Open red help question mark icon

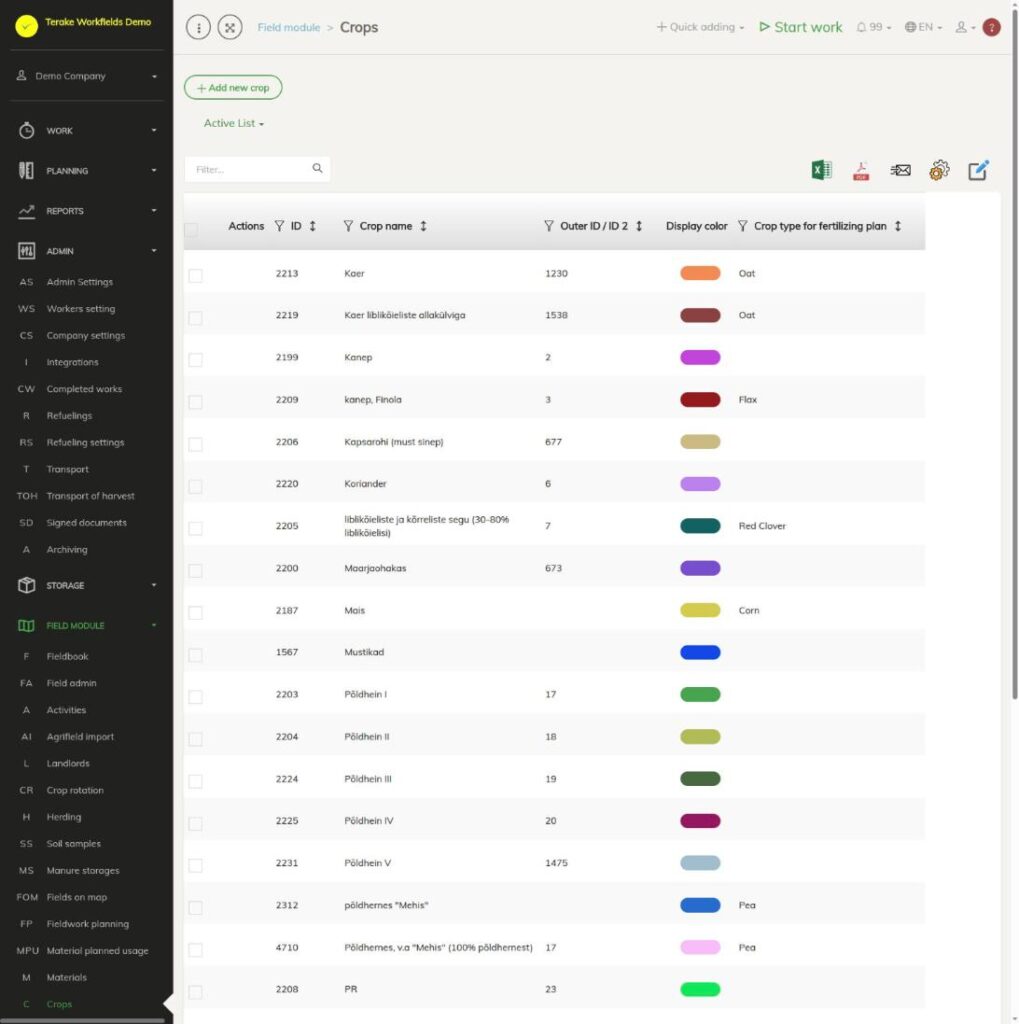(991, 27)
